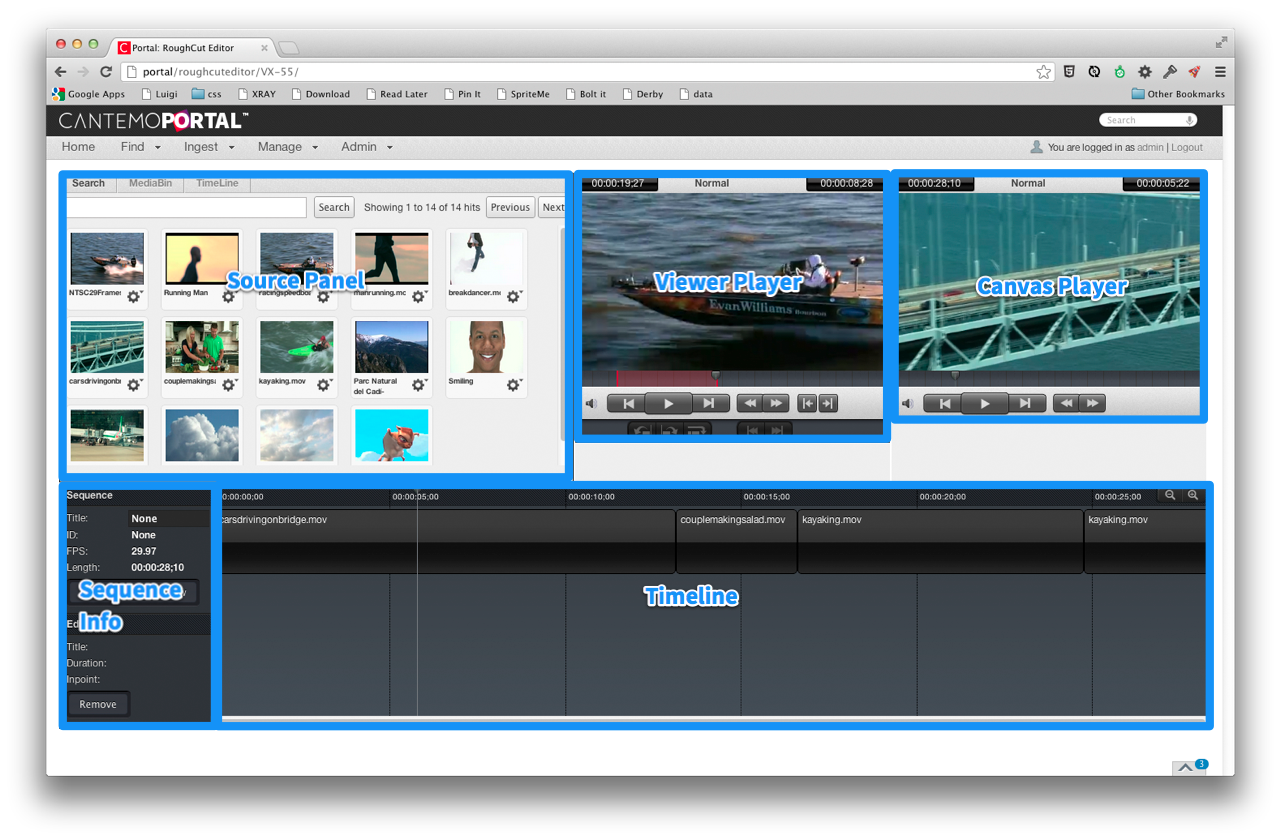This screenshot has height=840, width=1281.
Task: Open the Google Apps bookmark
Action: coord(89,94)
